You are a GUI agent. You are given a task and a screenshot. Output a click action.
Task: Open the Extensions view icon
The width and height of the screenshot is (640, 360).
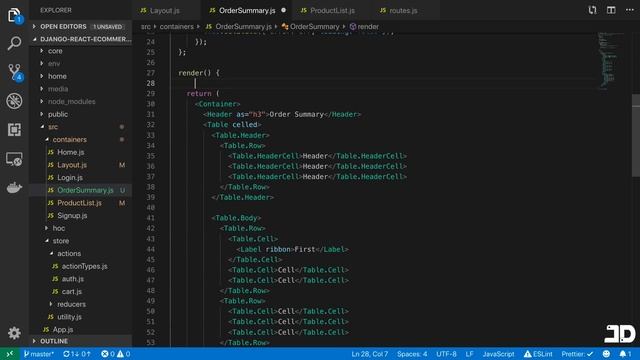[x=14, y=130]
